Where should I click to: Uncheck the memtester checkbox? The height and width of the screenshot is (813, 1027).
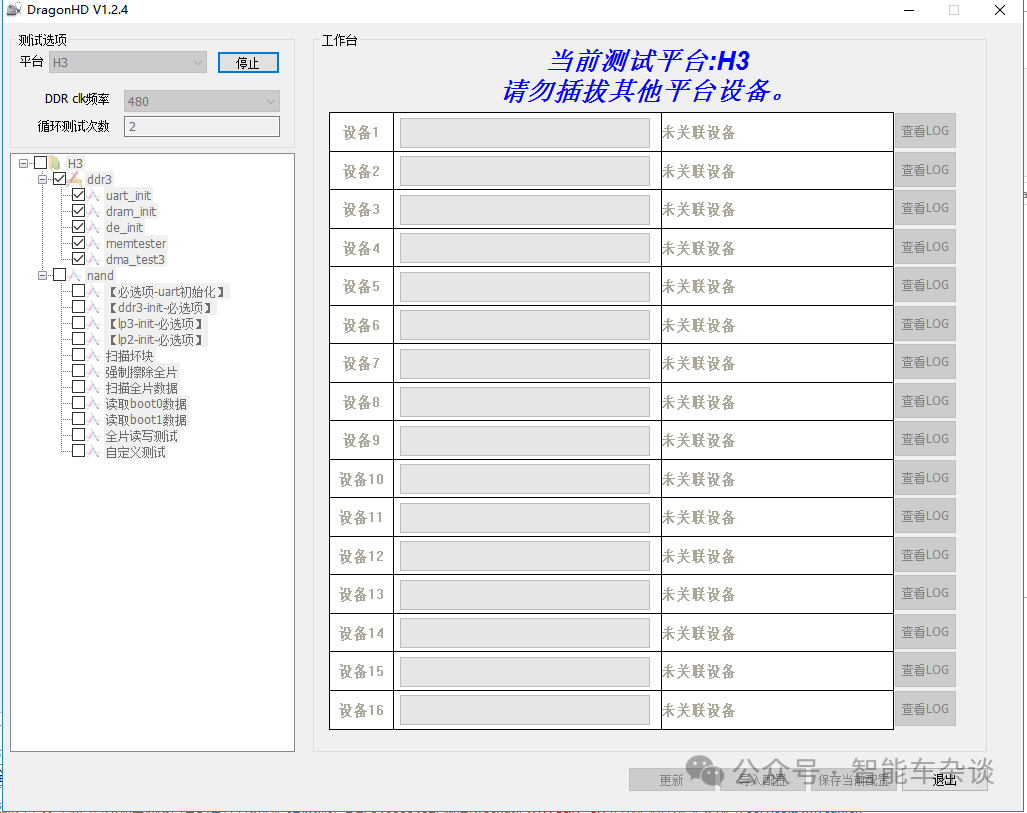79,243
